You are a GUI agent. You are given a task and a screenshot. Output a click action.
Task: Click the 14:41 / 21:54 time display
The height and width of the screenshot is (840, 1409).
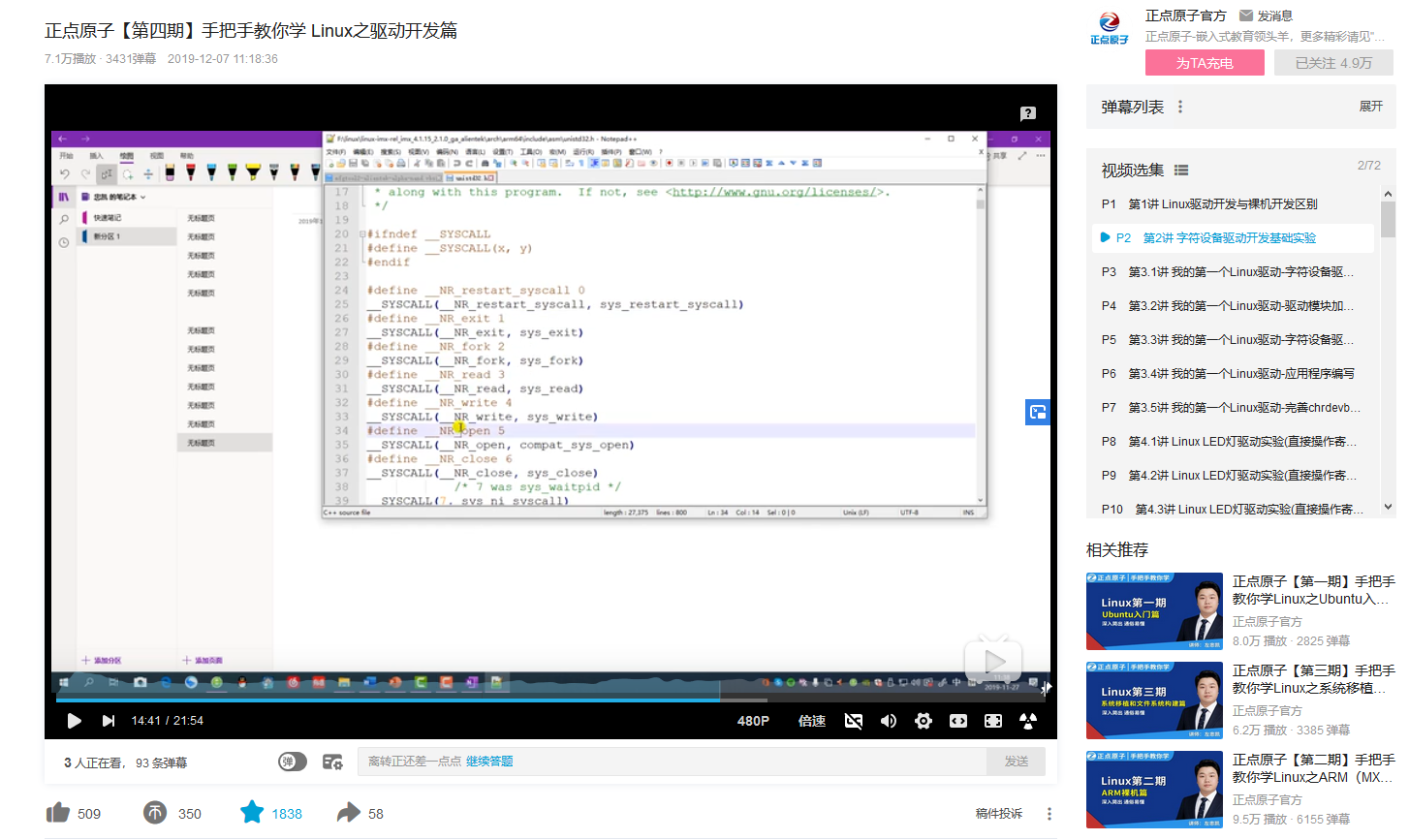(x=168, y=721)
